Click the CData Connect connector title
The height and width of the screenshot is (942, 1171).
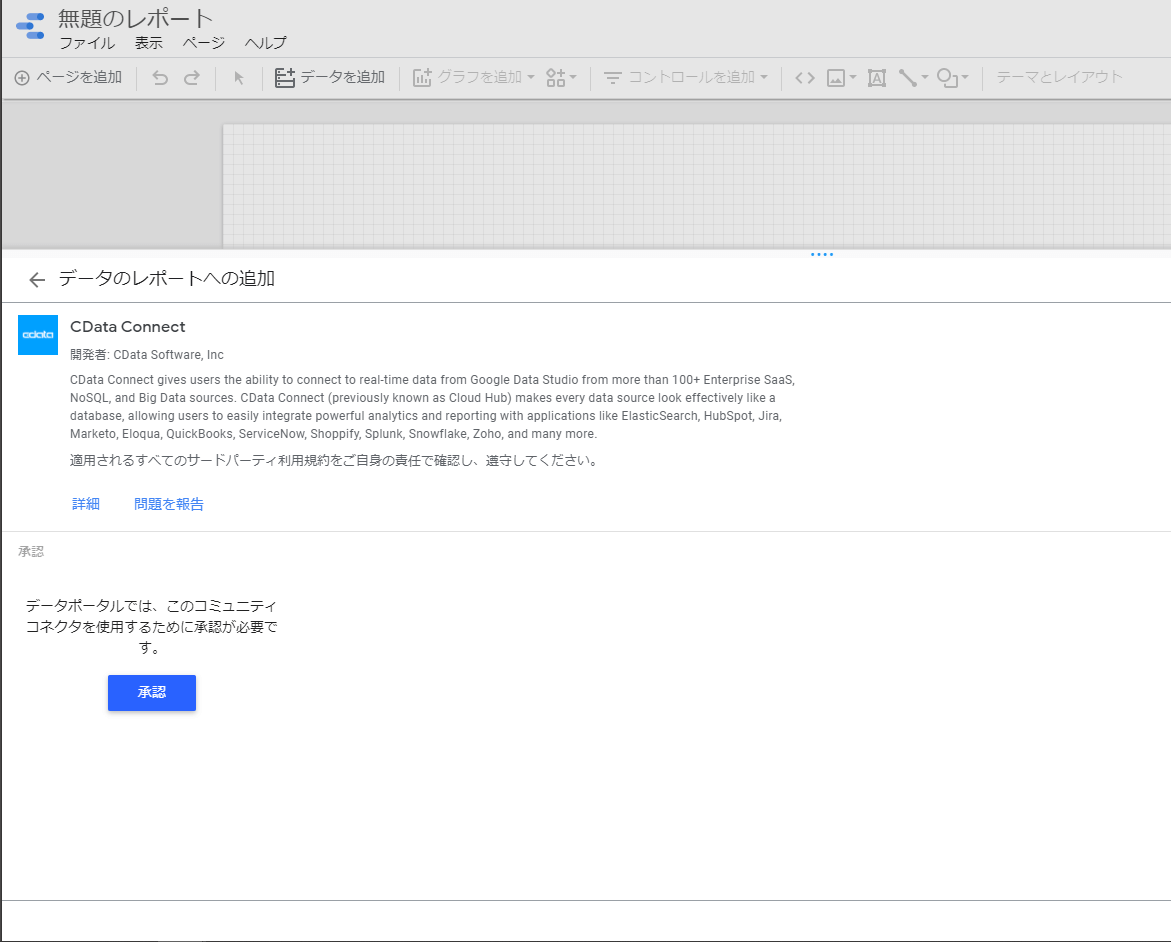click(128, 326)
